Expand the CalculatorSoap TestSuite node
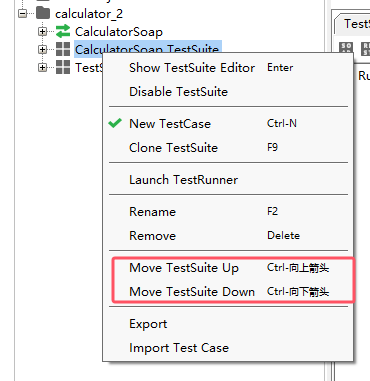This screenshot has width=370, height=381. click(x=42, y=49)
